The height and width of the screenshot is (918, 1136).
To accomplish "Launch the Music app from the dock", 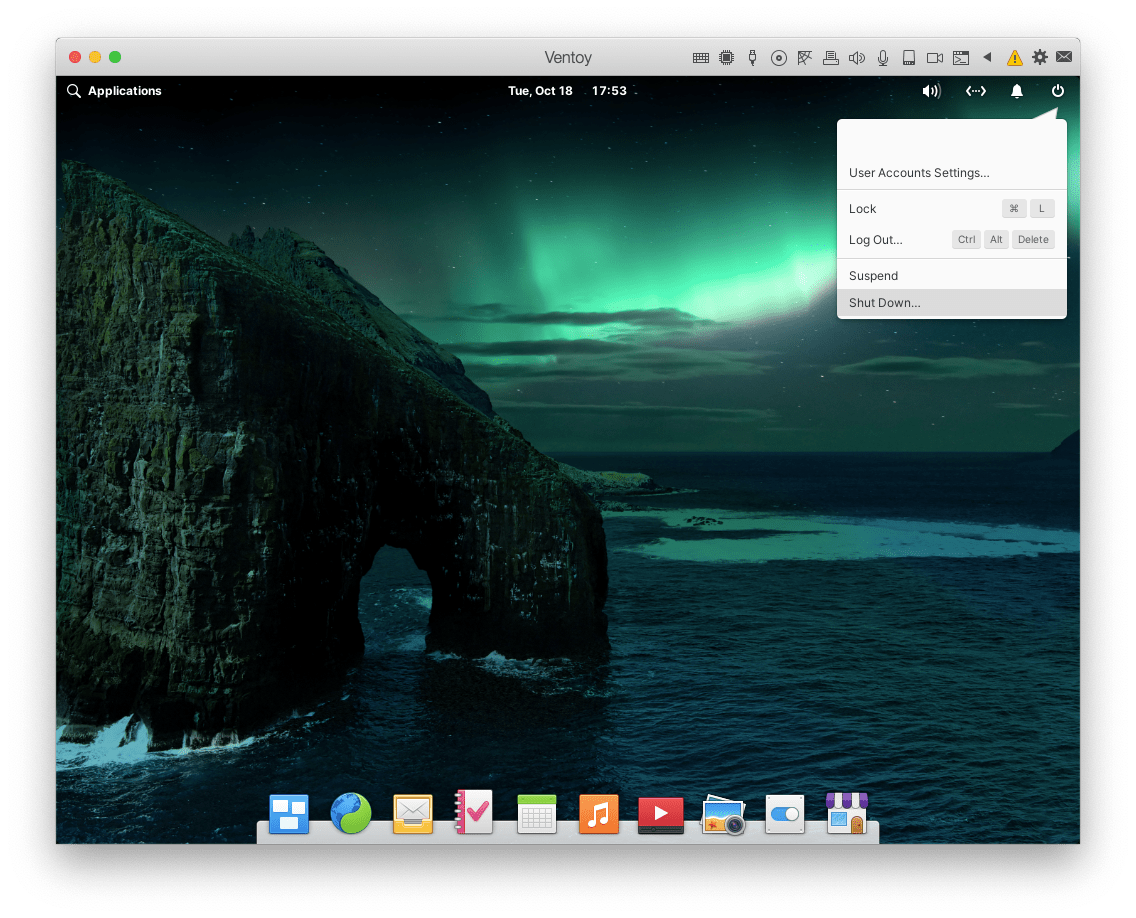I will 598,814.
